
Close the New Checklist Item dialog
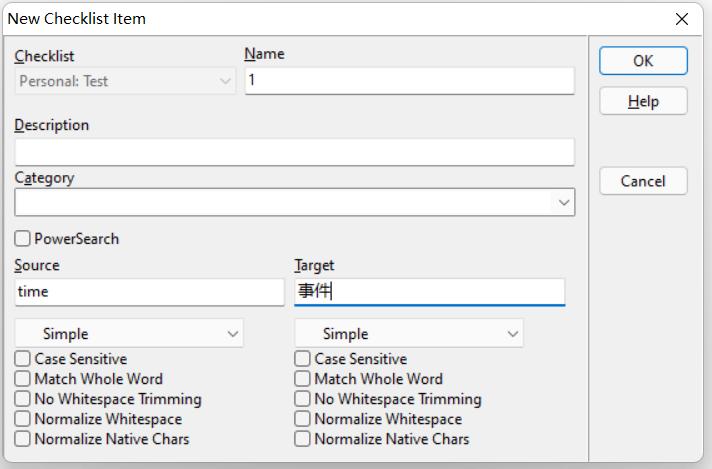(682, 19)
